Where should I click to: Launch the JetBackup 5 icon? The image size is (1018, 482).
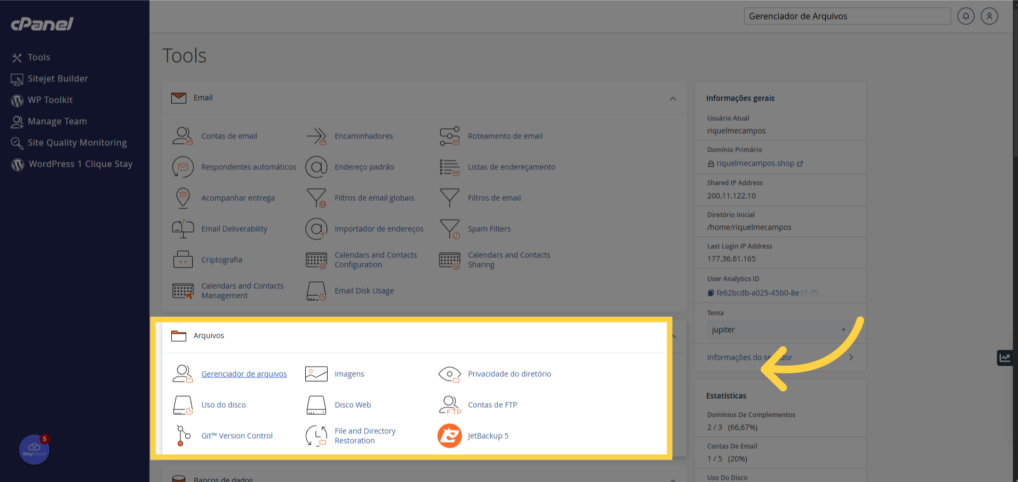(449, 435)
